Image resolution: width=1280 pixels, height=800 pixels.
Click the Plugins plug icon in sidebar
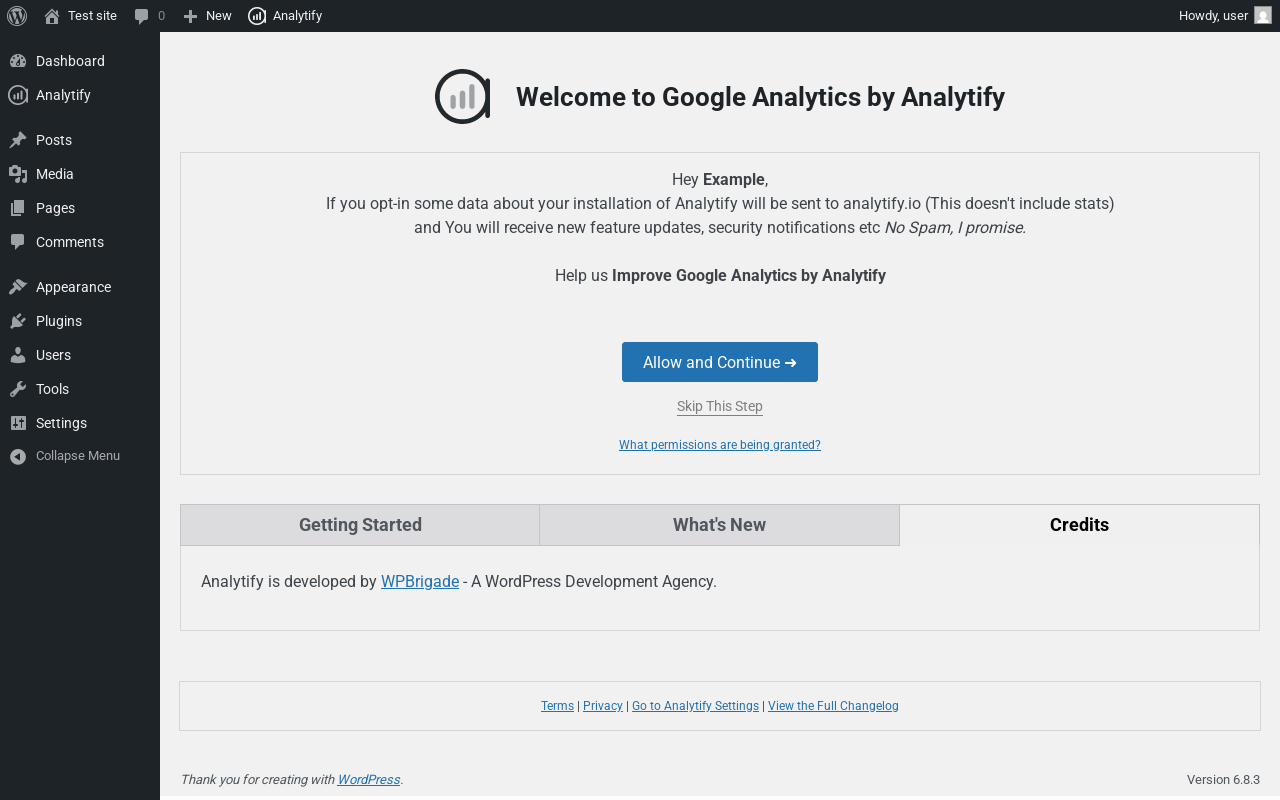pos(18,321)
